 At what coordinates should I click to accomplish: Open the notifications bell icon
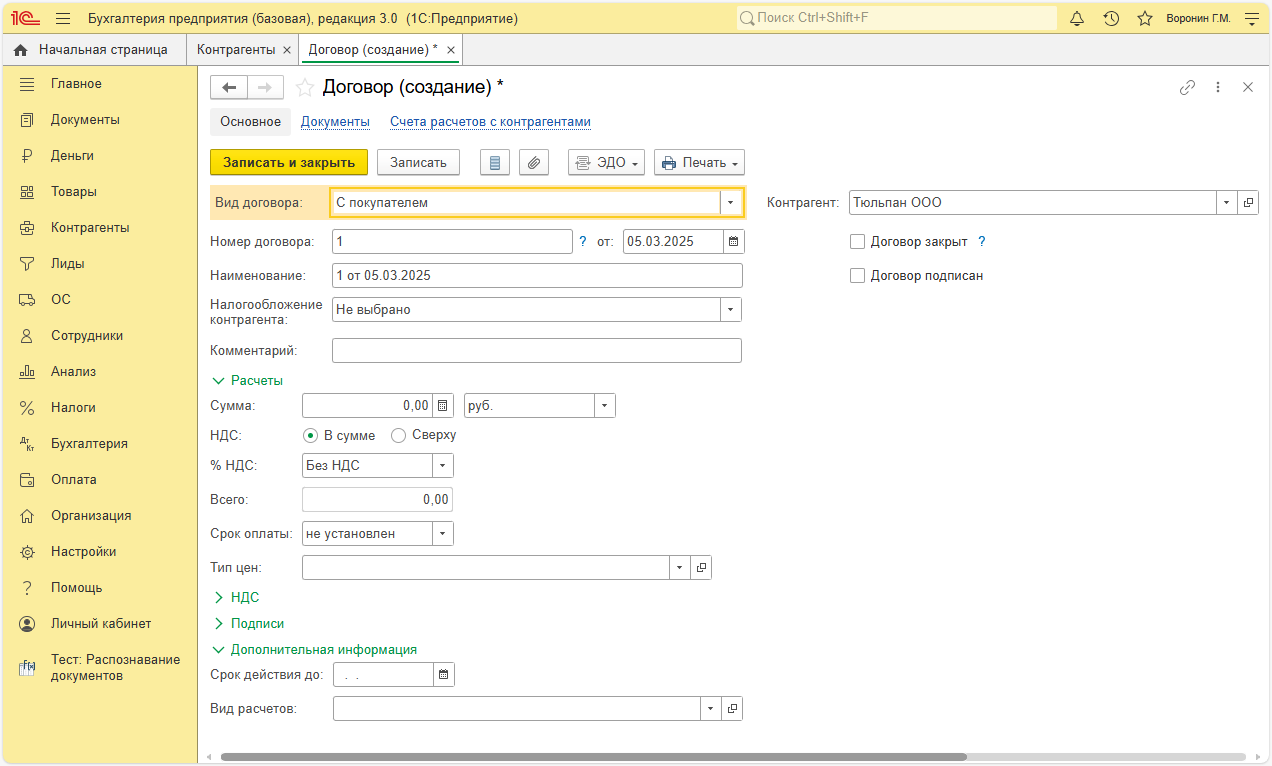(1077, 18)
